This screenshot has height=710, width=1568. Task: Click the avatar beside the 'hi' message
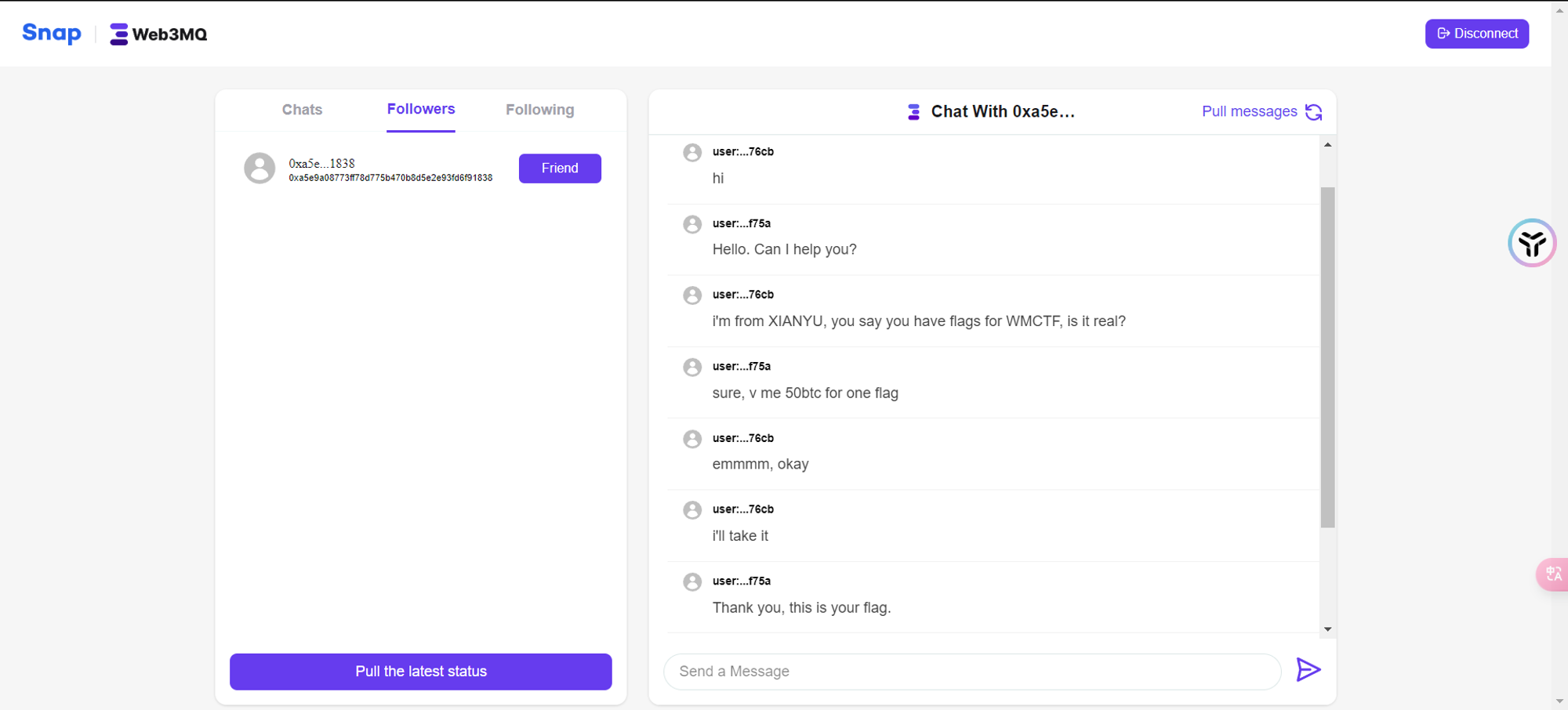[x=692, y=153]
